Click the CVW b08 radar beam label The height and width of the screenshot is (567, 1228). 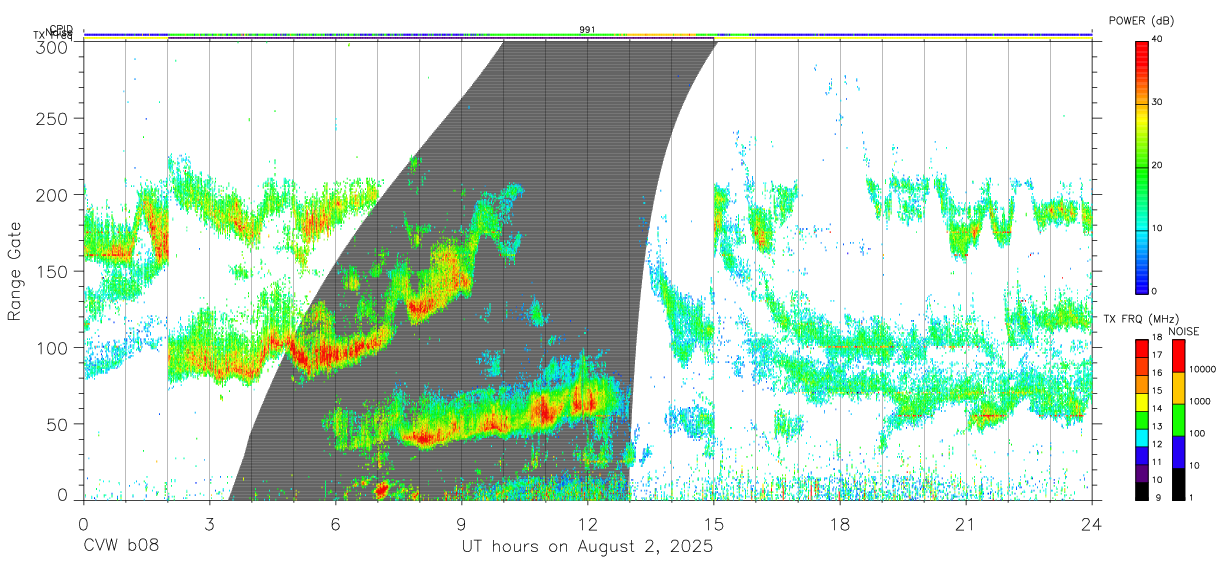coord(121,547)
